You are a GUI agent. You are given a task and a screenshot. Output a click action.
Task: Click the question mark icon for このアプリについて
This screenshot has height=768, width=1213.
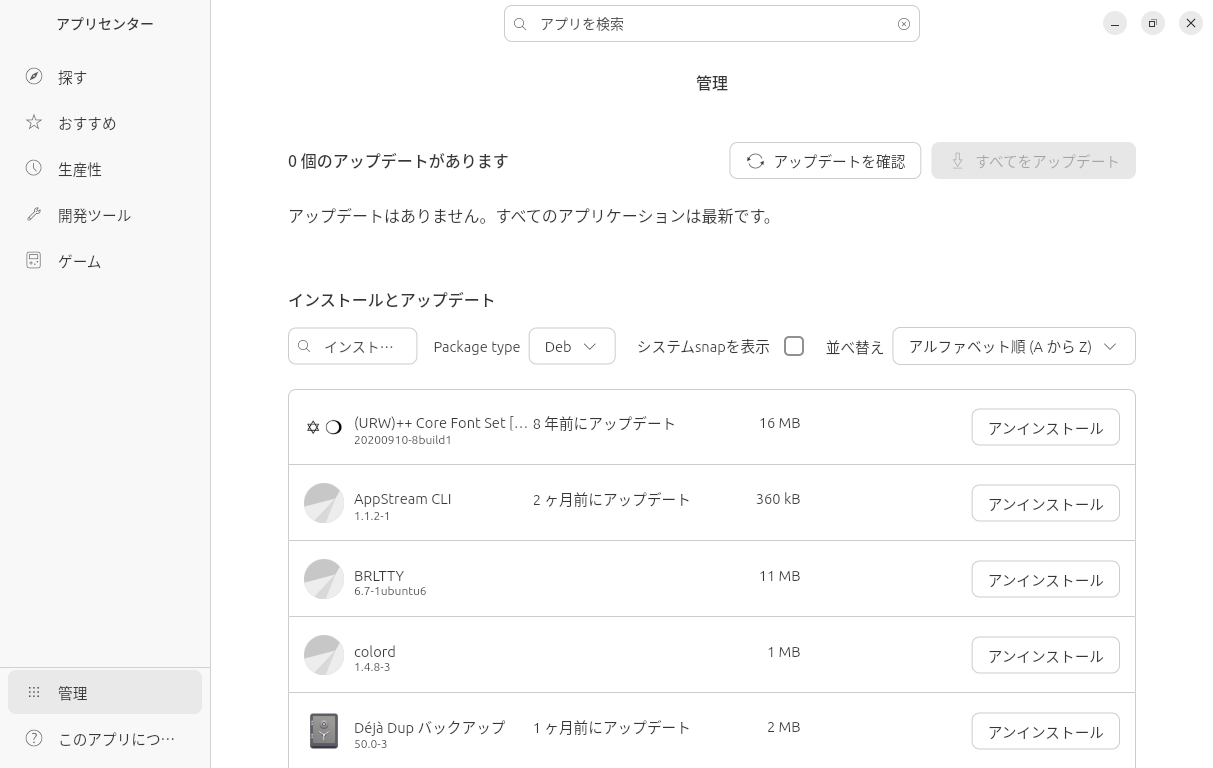coord(34,739)
